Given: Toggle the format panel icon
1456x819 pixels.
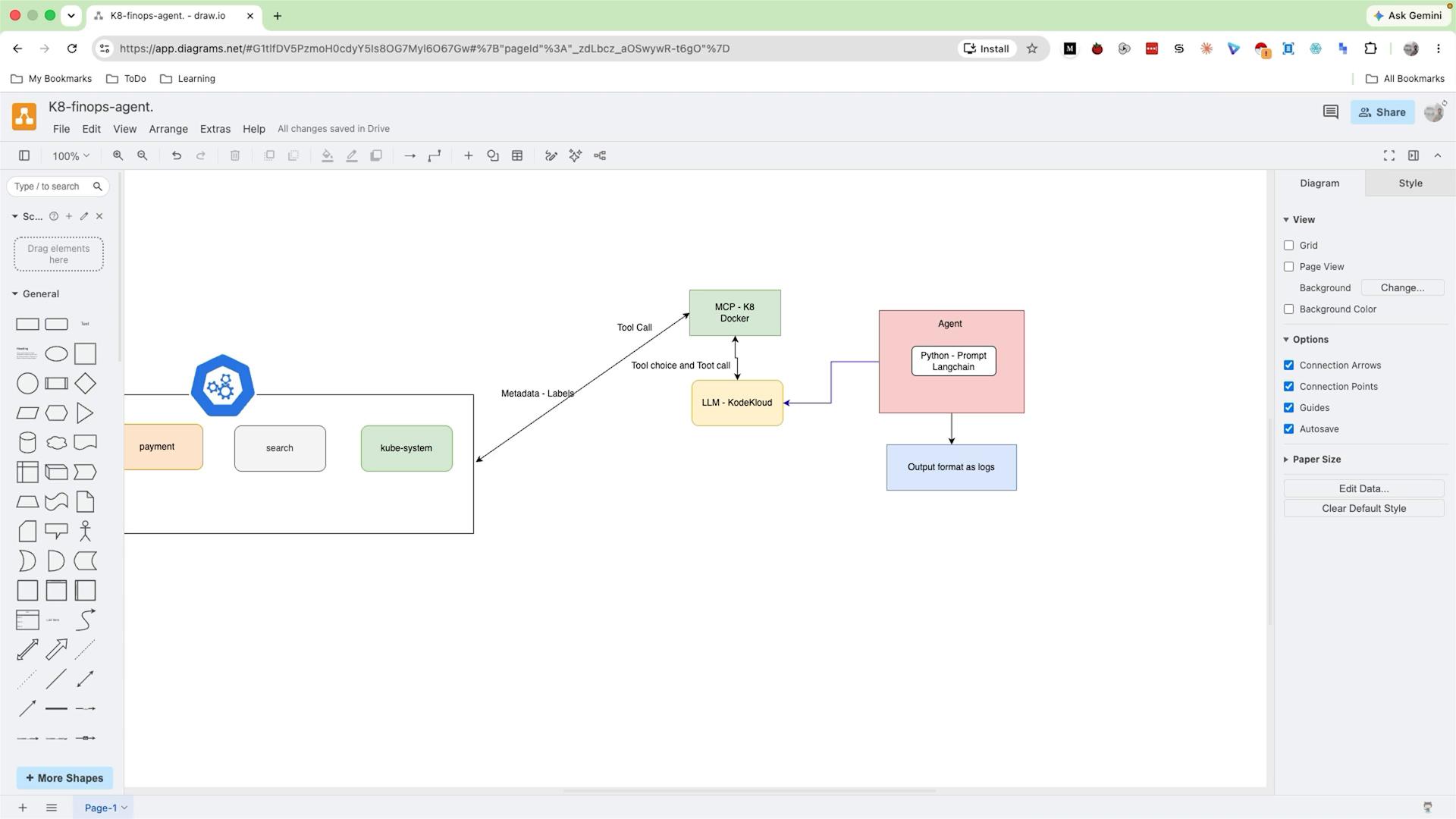Looking at the screenshot, I should pos(1414,155).
